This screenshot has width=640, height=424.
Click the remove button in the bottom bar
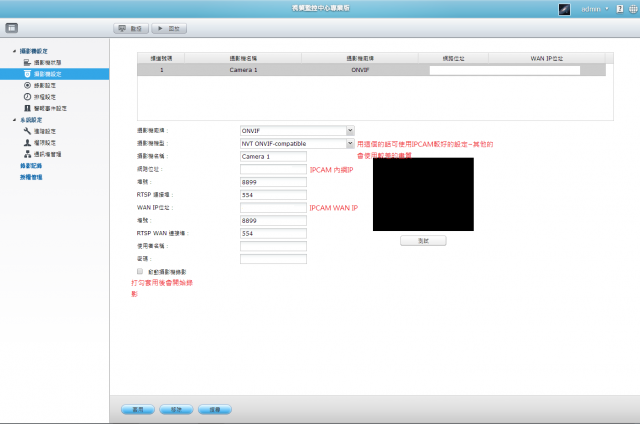(x=176, y=409)
